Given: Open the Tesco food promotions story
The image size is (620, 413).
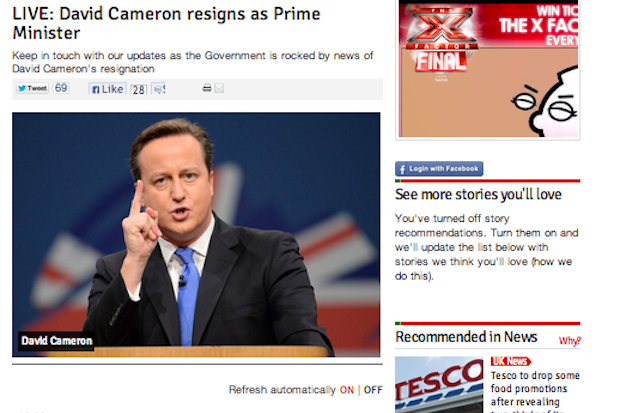Looking at the screenshot, I should (535, 392).
